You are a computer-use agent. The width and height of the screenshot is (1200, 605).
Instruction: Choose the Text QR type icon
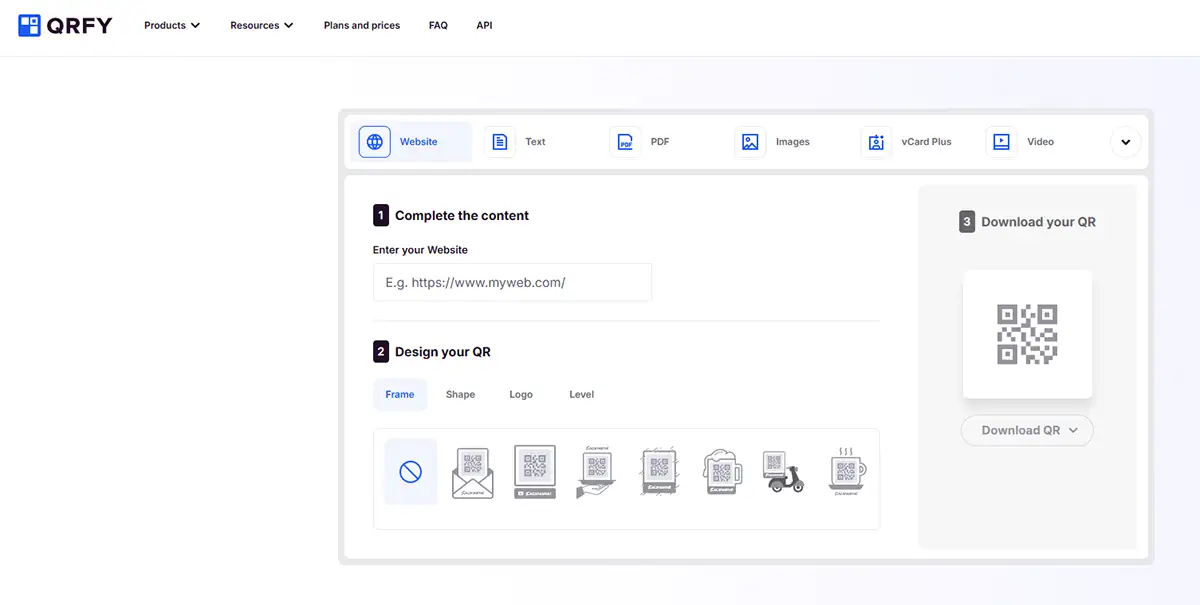(x=500, y=142)
